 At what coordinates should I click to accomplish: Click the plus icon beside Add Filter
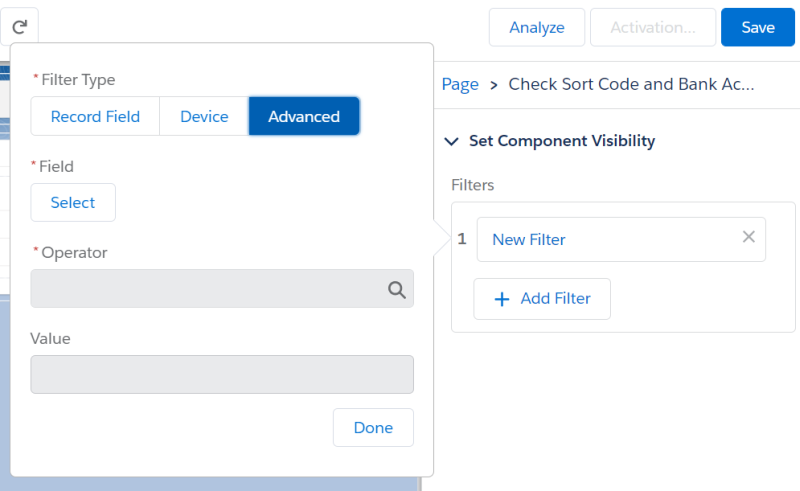502,299
